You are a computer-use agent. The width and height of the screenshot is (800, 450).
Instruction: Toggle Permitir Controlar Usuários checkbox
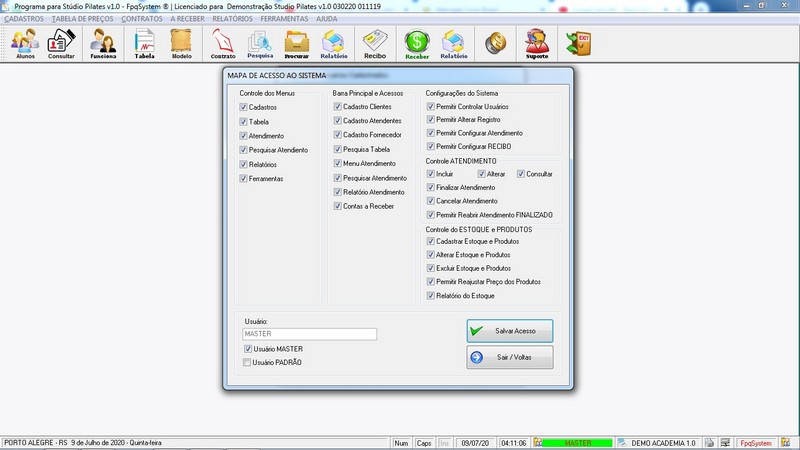tap(431, 106)
